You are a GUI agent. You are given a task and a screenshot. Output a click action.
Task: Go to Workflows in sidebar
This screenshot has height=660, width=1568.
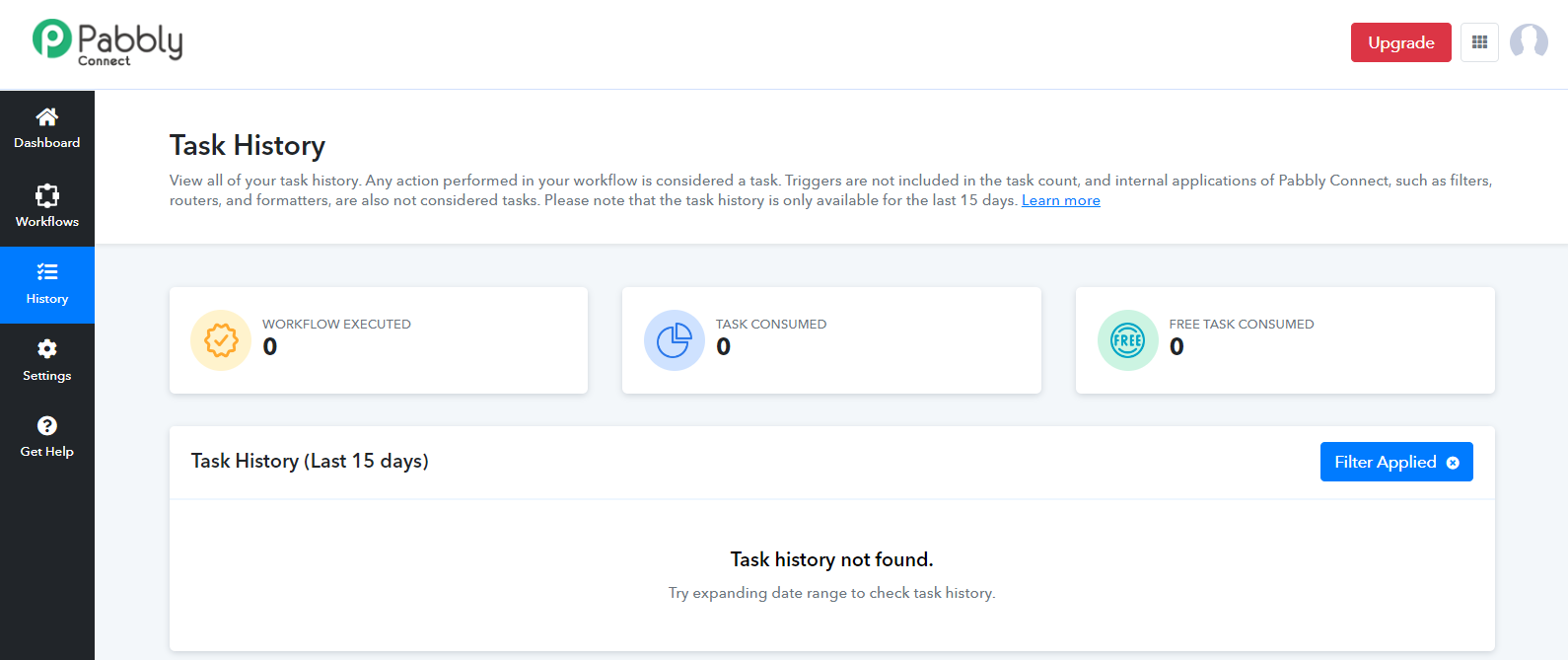(x=46, y=206)
